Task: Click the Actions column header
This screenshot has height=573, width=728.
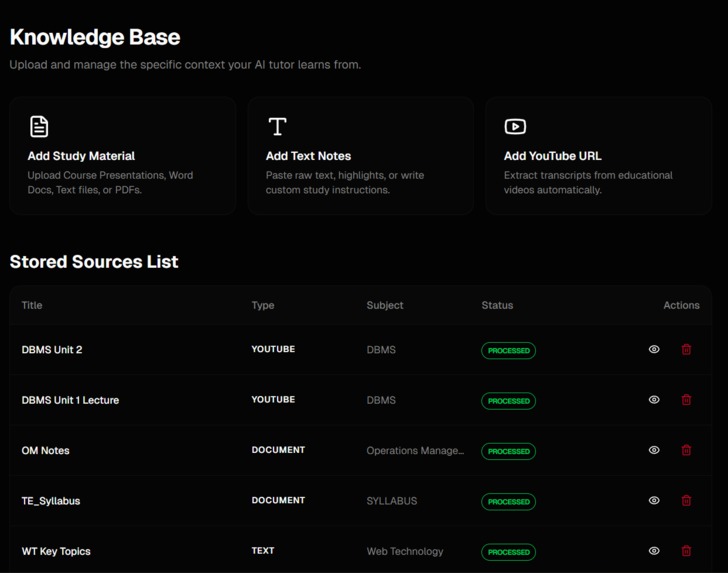Action: pos(681,305)
